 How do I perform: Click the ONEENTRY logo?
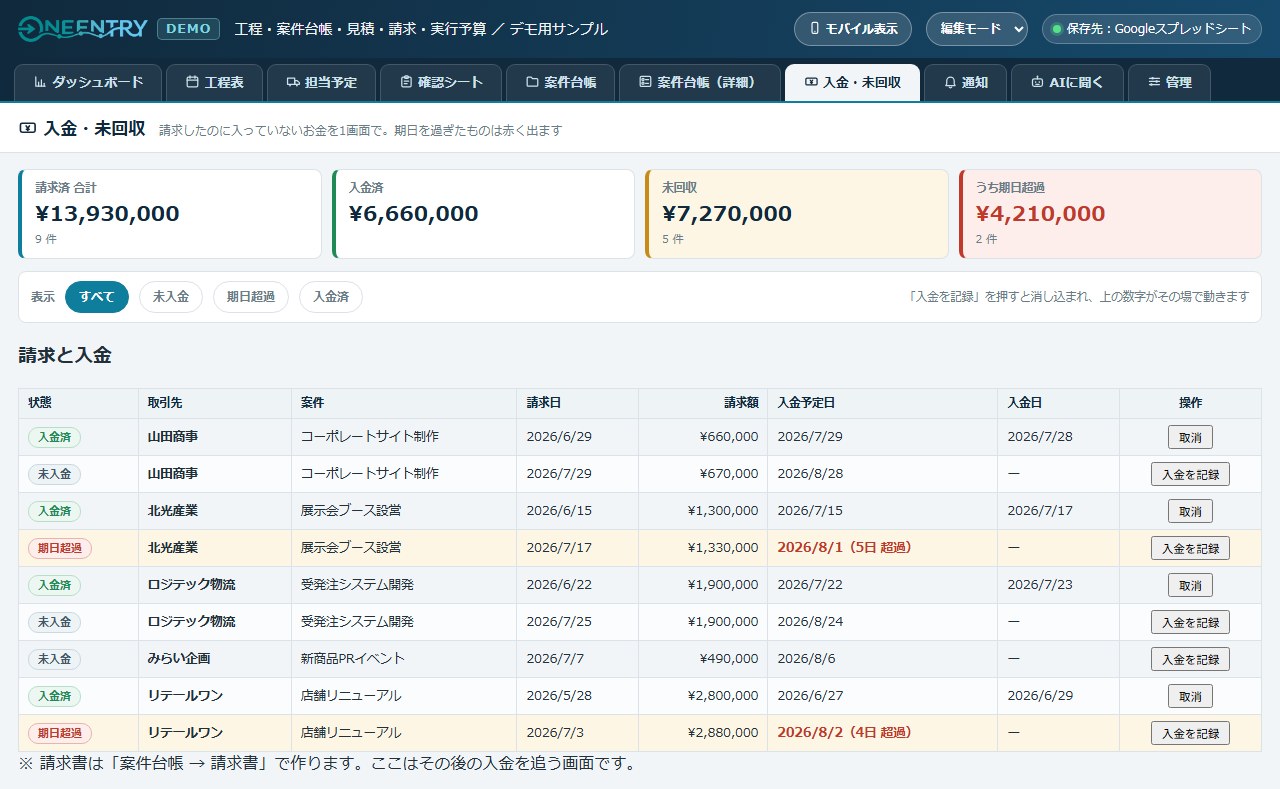point(83,28)
